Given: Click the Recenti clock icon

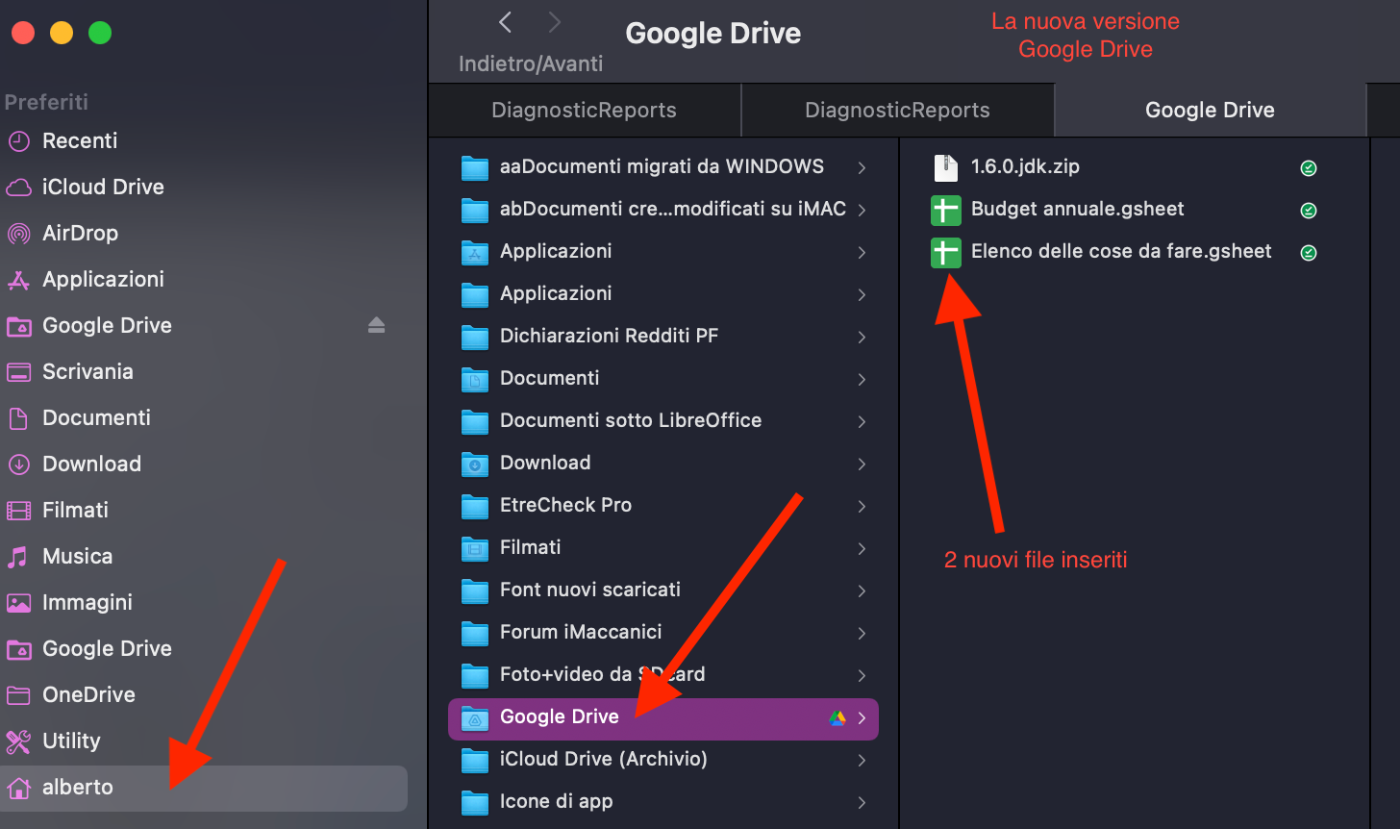Looking at the screenshot, I should point(18,141).
